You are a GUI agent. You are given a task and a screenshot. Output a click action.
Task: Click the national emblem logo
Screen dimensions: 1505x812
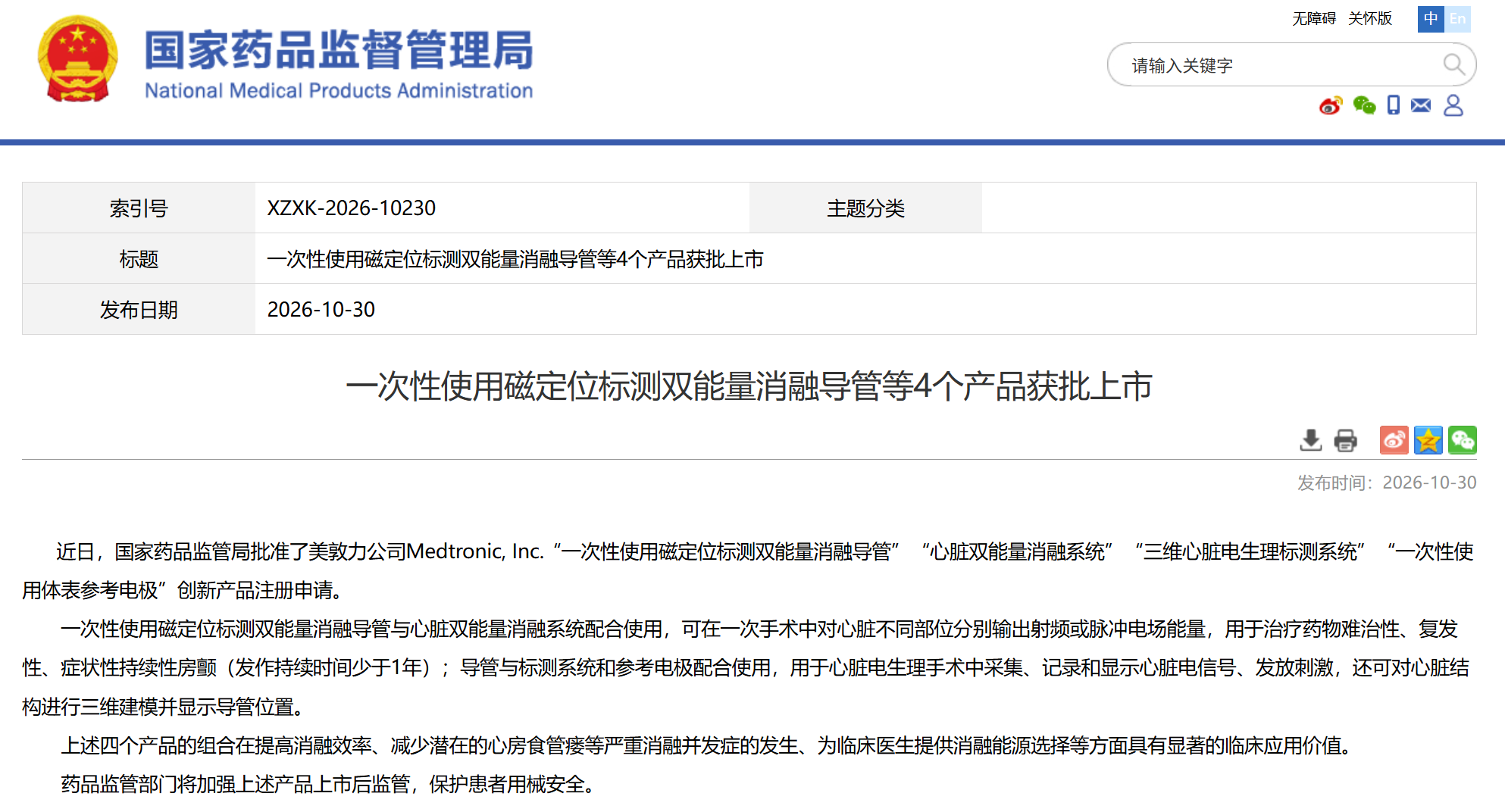coord(78,59)
